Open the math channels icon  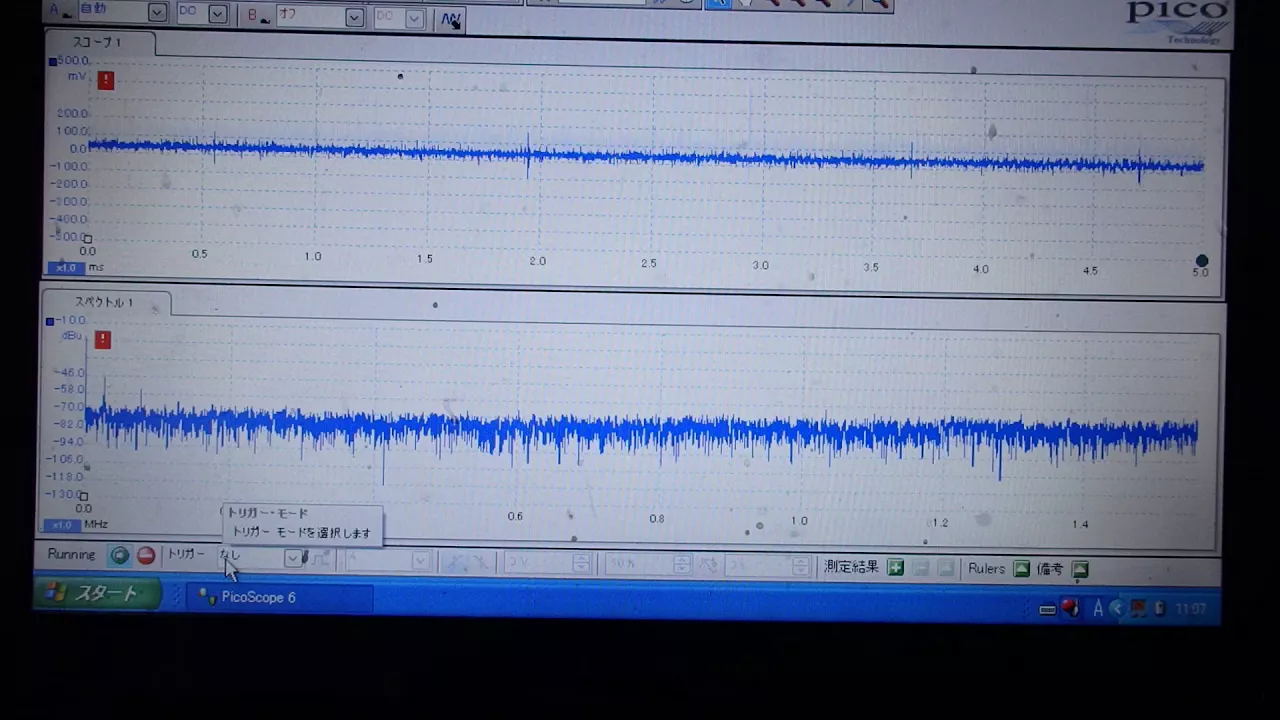pos(451,19)
